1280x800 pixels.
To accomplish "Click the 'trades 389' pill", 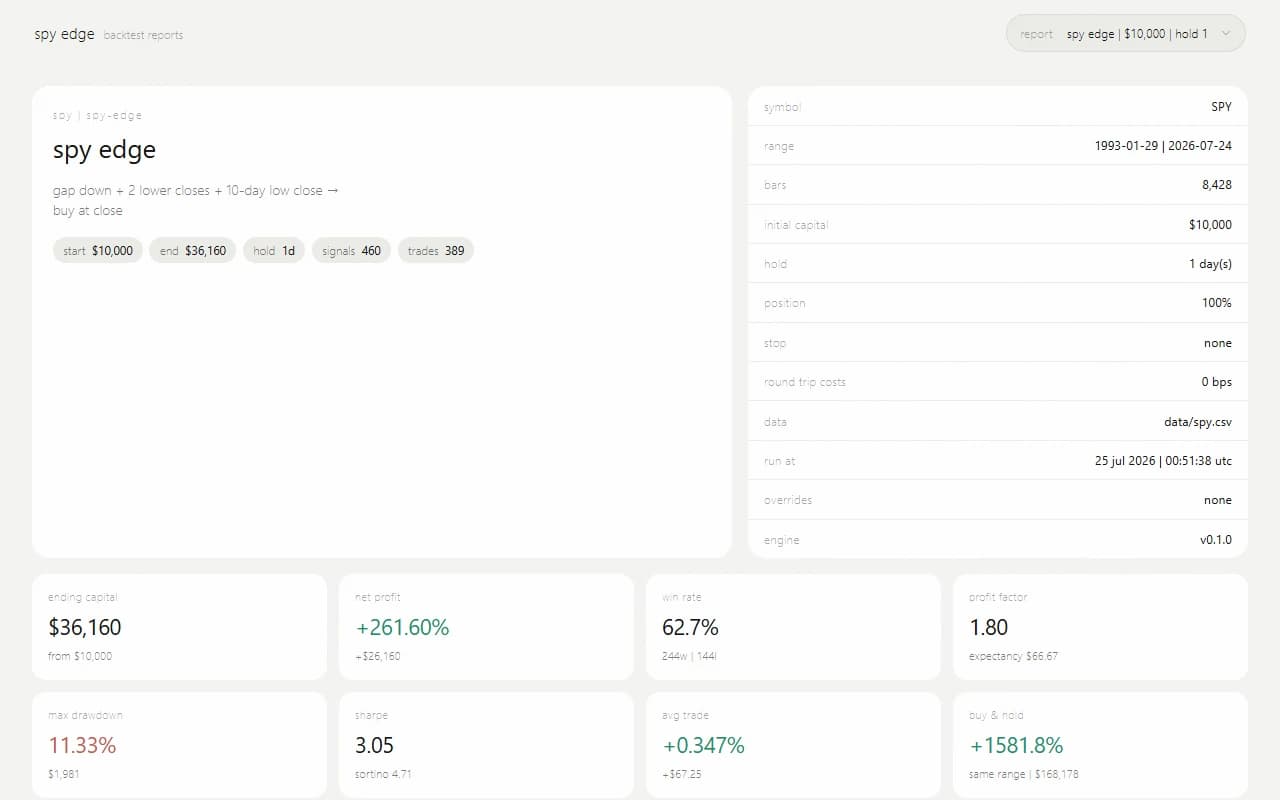I will [x=436, y=250].
